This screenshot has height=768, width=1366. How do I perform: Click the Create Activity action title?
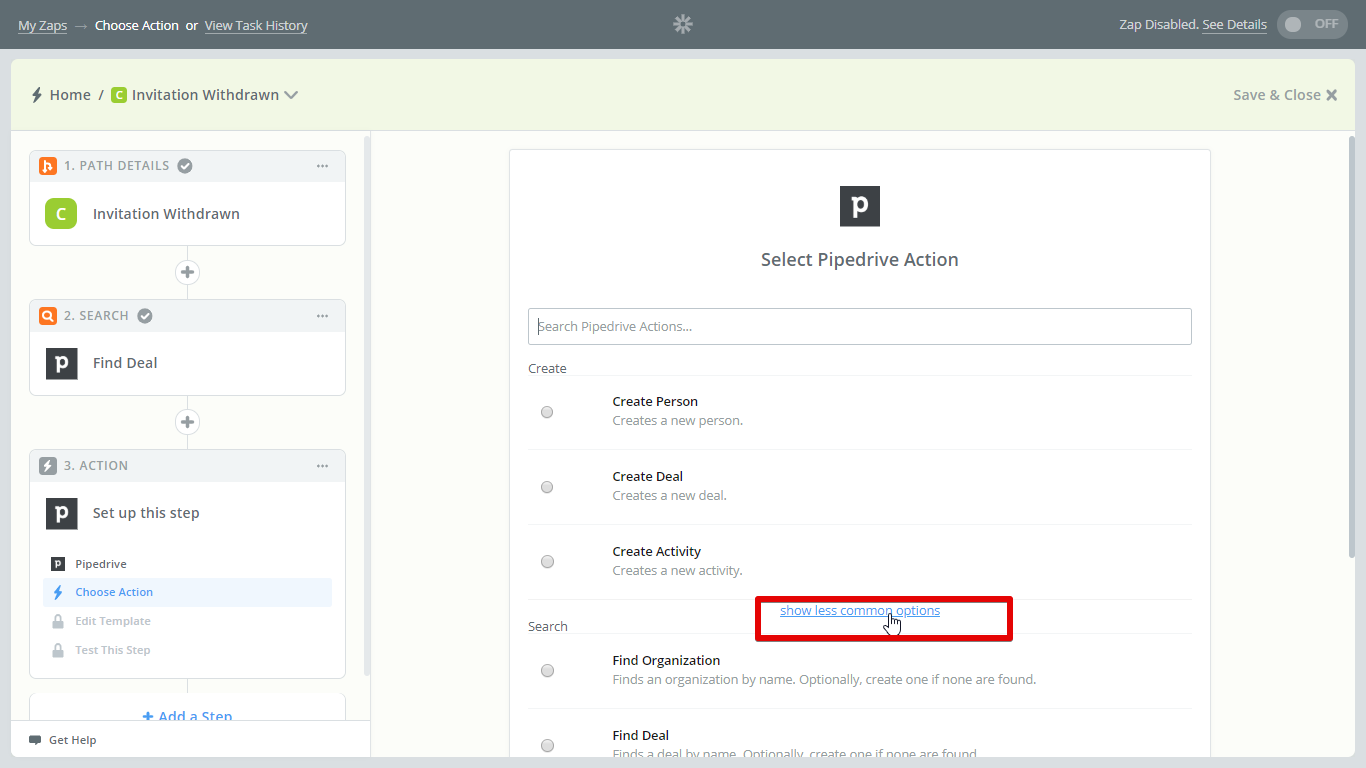coord(657,552)
